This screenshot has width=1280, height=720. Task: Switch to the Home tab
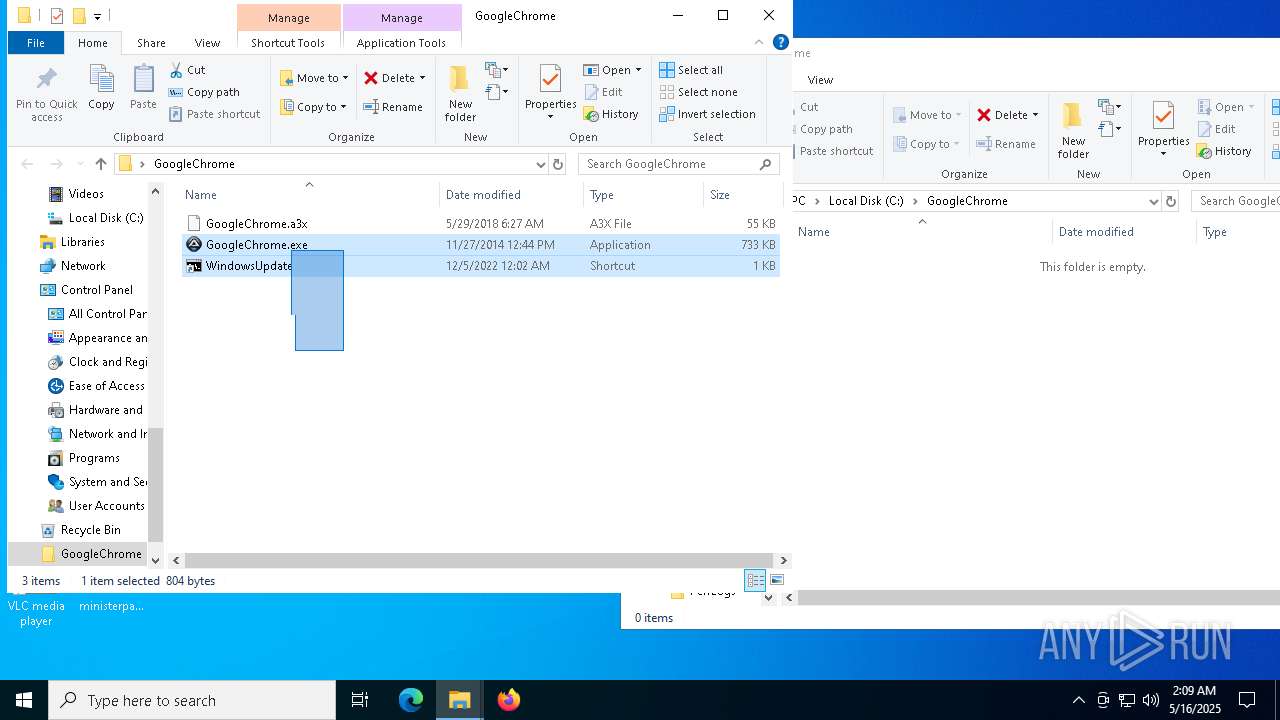(93, 43)
